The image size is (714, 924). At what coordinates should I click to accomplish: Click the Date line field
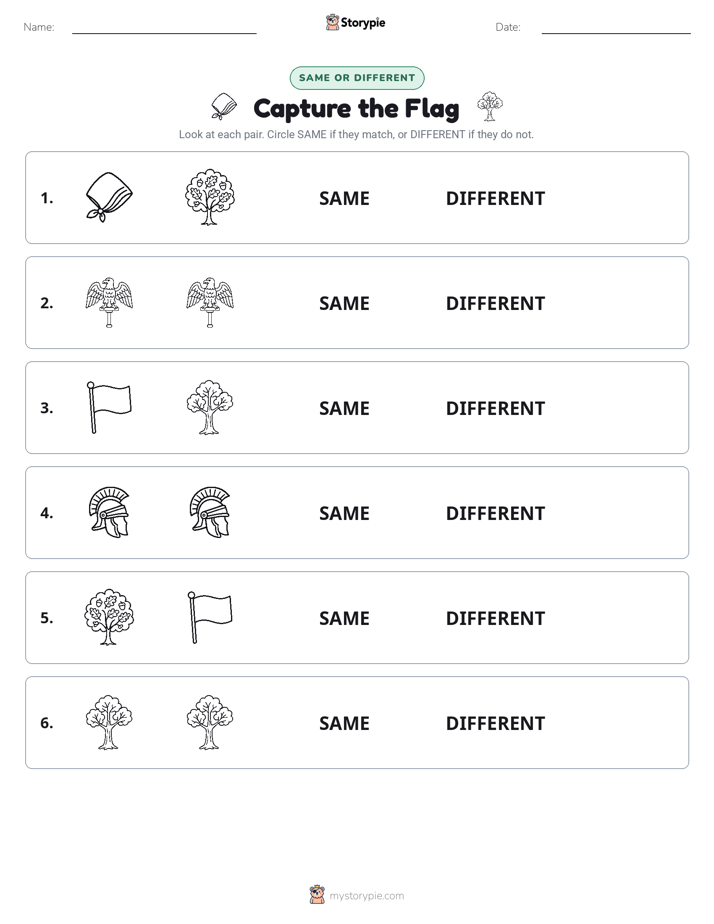point(616,28)
